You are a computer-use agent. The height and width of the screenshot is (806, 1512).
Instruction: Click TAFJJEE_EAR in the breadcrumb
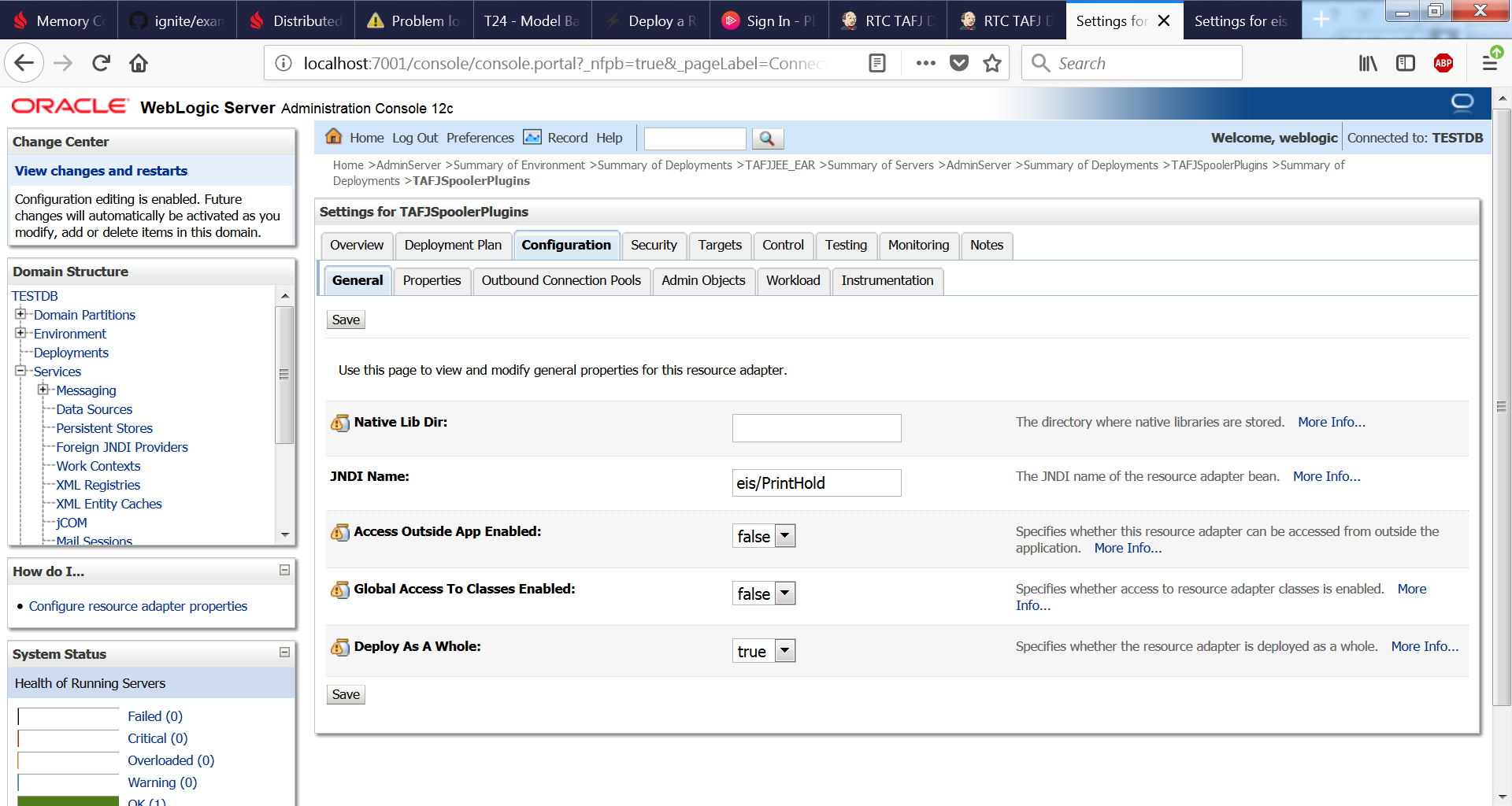click(x=780, y=165)
